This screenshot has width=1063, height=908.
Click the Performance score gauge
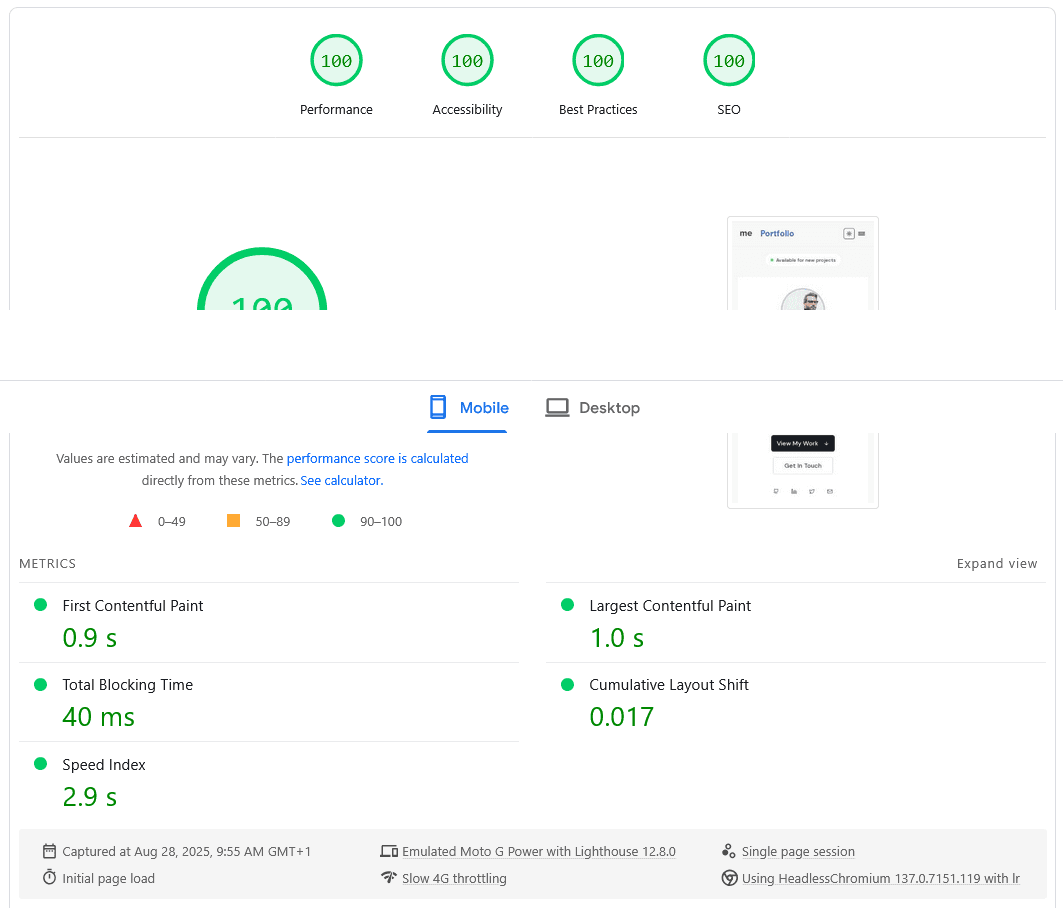point(336,61)
